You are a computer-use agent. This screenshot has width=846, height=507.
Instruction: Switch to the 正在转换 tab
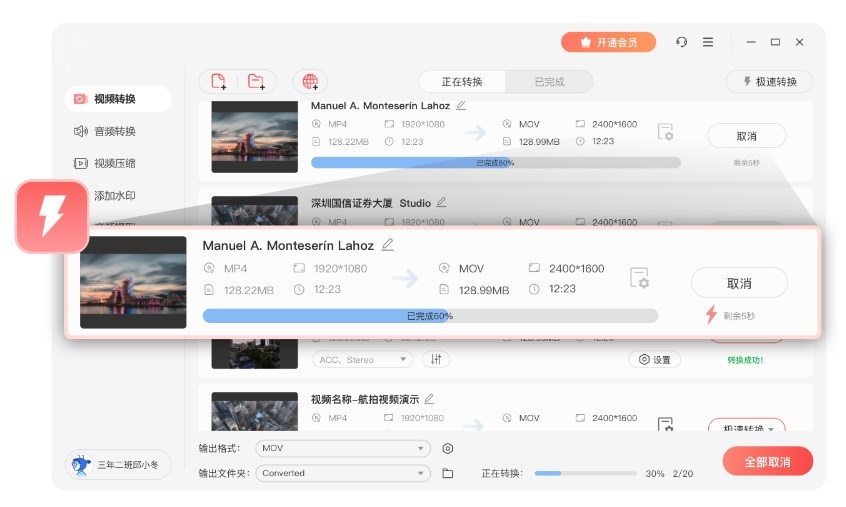point(462,81)
